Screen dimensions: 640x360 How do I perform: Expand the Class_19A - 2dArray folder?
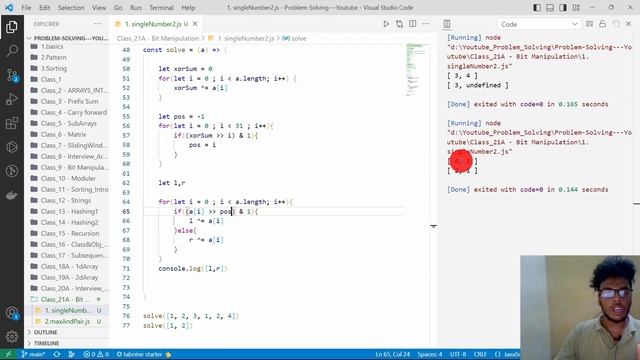click(x=67, y=277)
